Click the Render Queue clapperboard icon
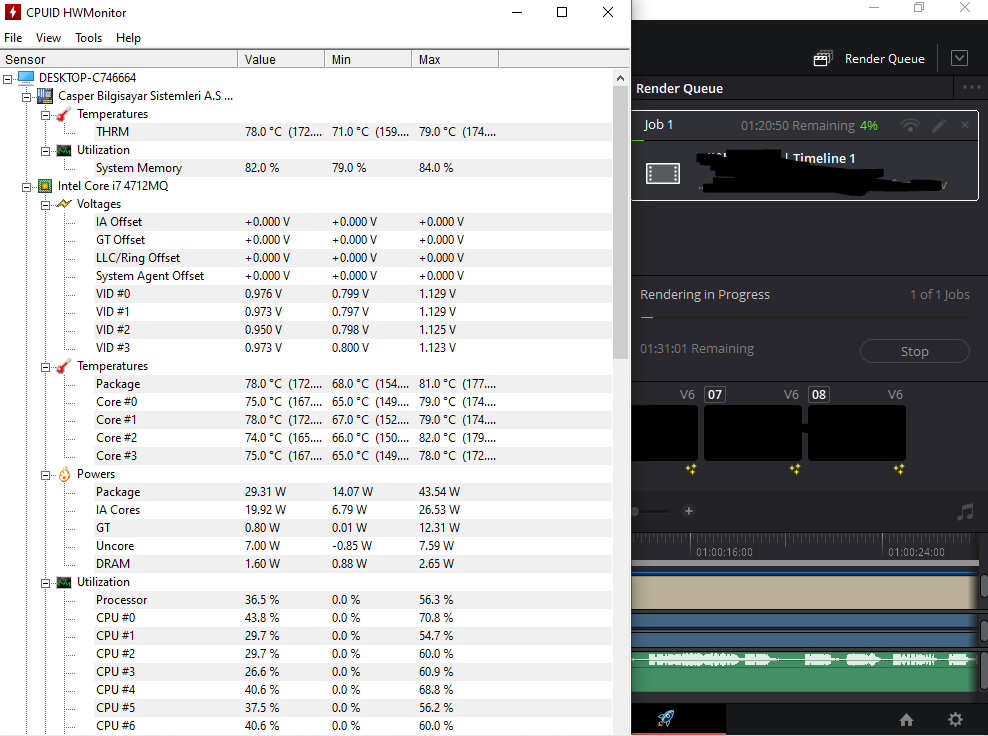988x736 pixels. 823,59
